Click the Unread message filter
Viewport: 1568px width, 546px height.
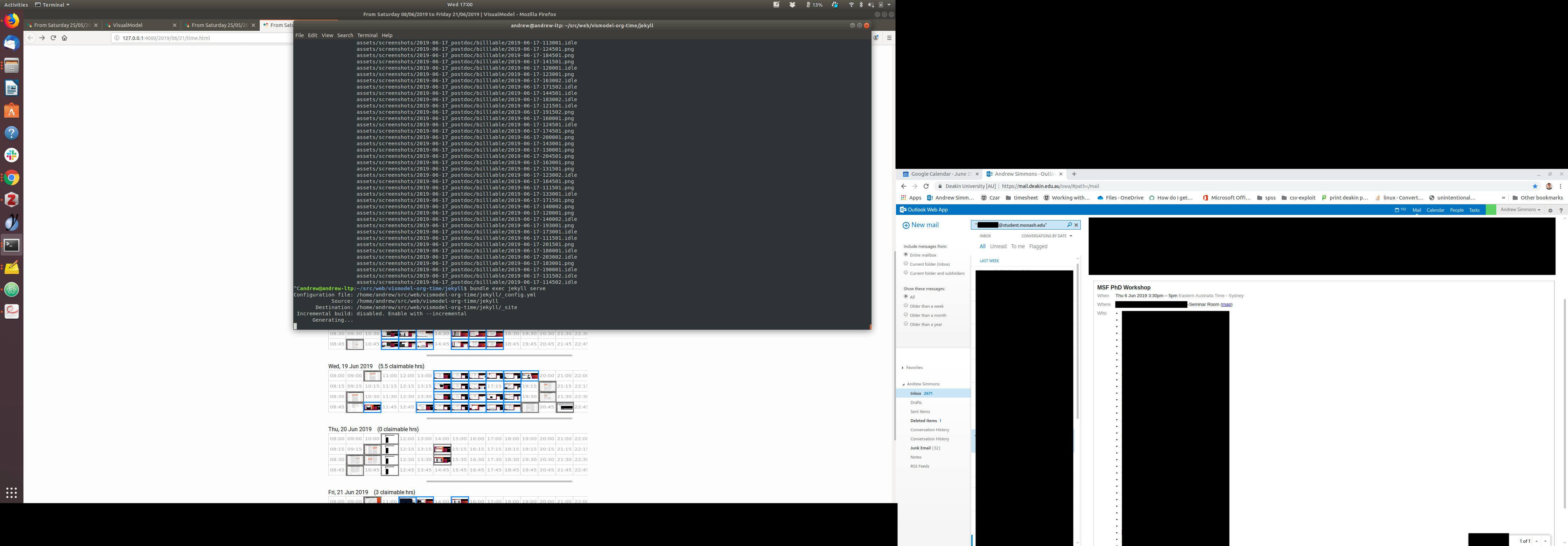pos(998,246)
